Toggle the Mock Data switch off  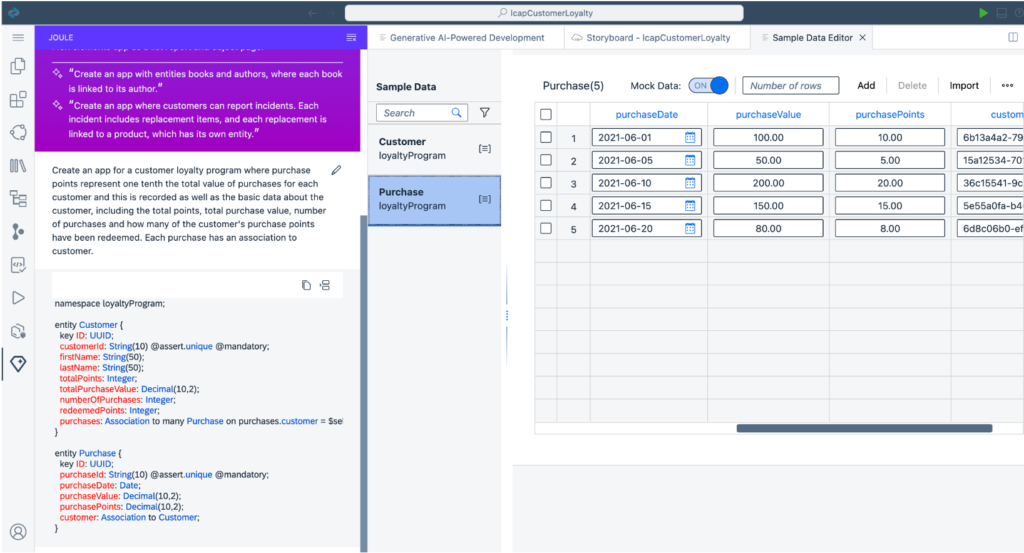708,86
